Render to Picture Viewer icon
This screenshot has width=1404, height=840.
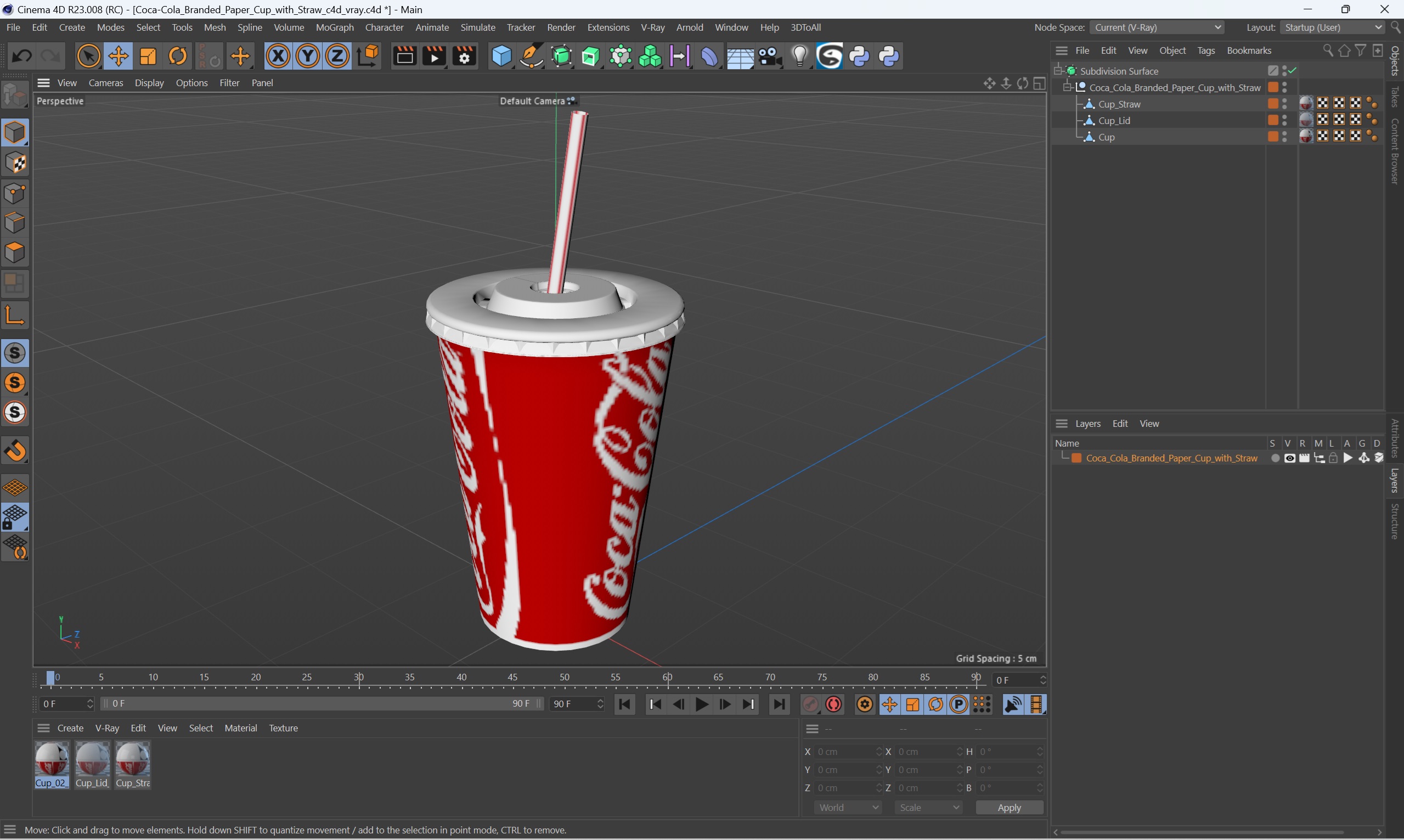point(435,56)
